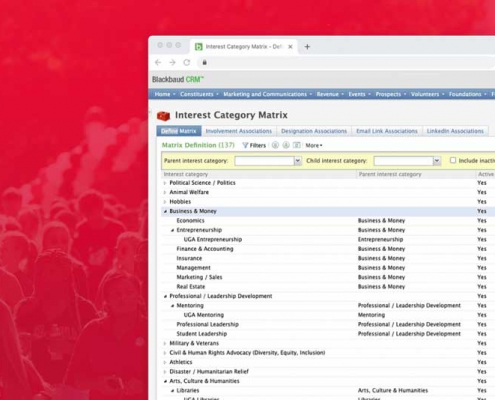Switch to the LinkedIn Associations tab
The width and height of the screenshot is (495, 400).
[x=455, y=131]
